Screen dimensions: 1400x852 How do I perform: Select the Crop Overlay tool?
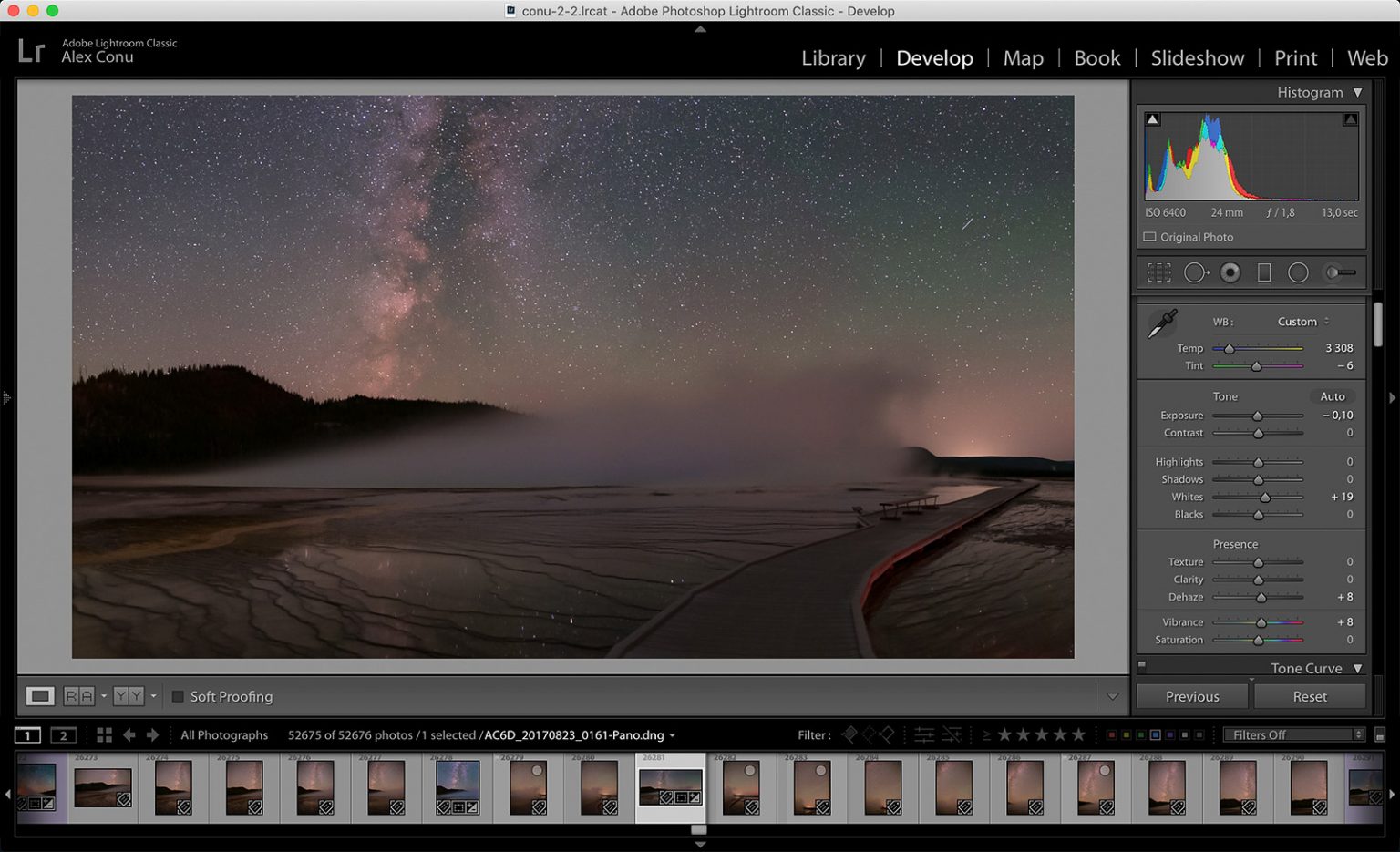click(1158, 272)
